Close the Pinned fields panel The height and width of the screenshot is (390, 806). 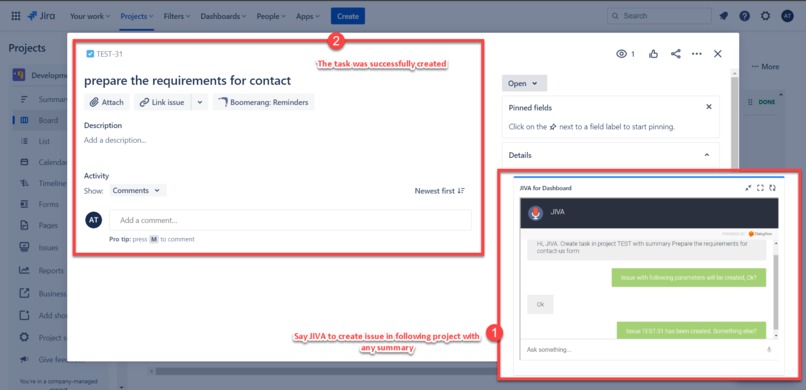(x=709, y=107)
